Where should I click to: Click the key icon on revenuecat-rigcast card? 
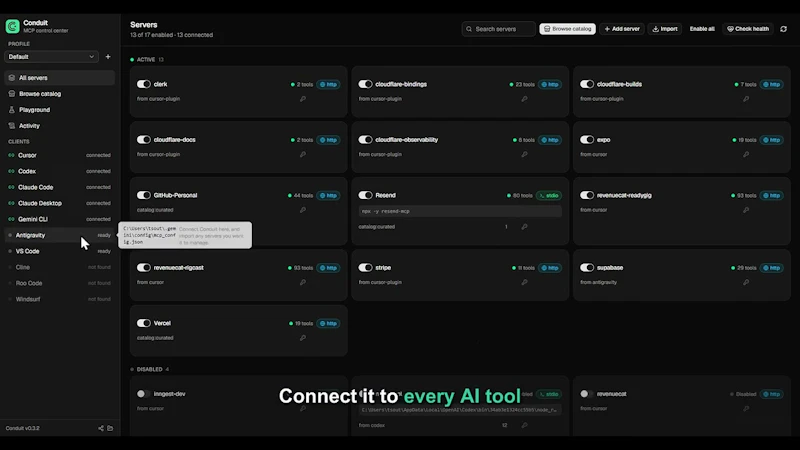303,283
